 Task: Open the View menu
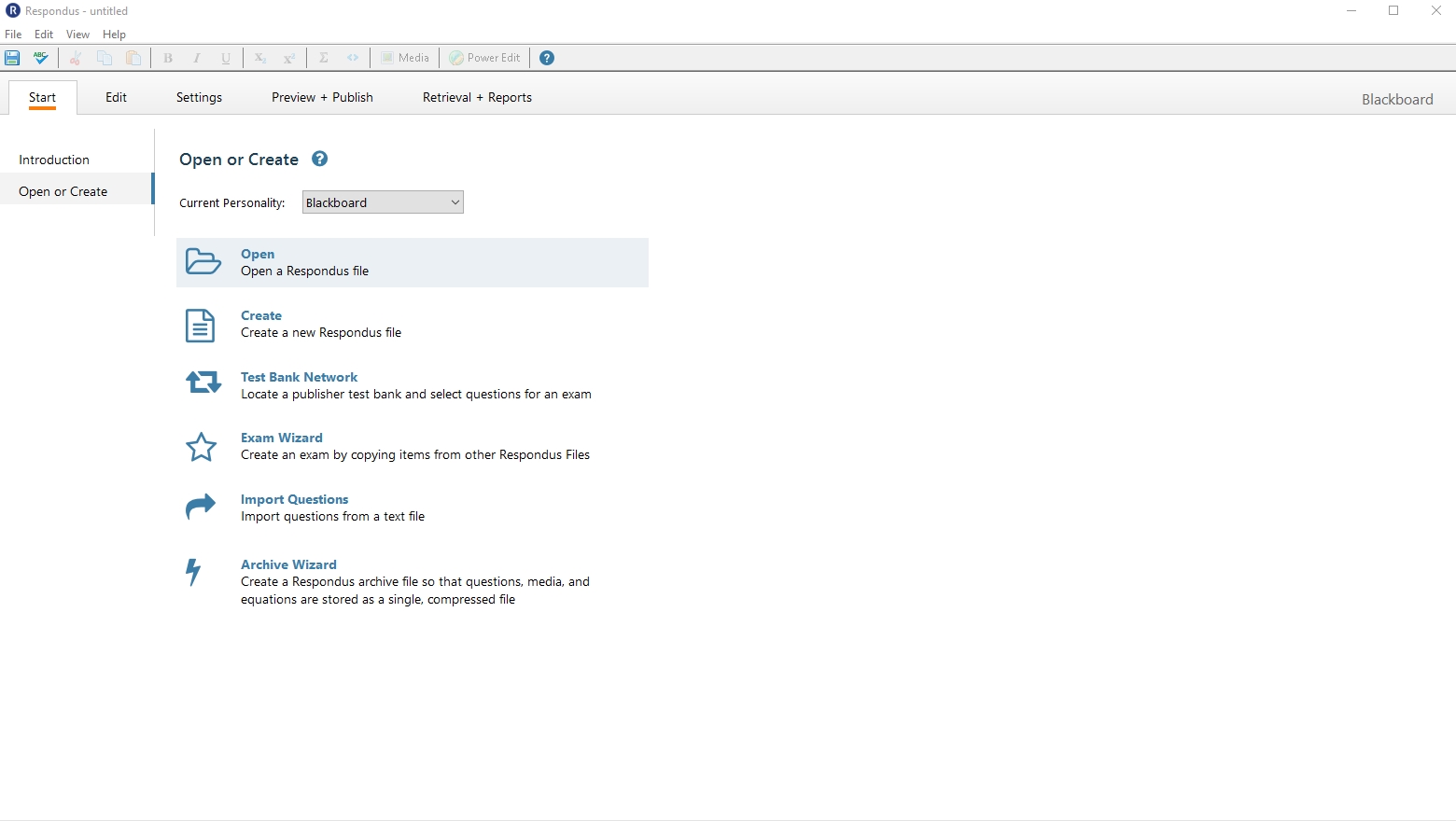(77, 35)
